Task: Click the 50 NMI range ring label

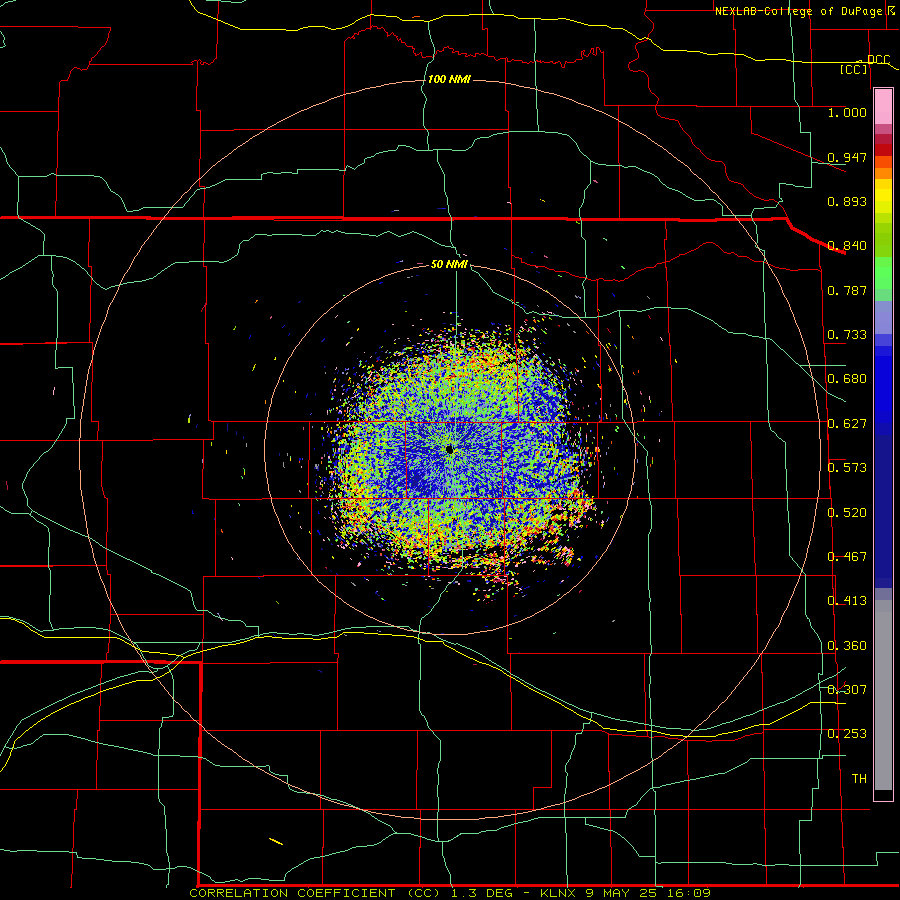Action: pos(449,264)
